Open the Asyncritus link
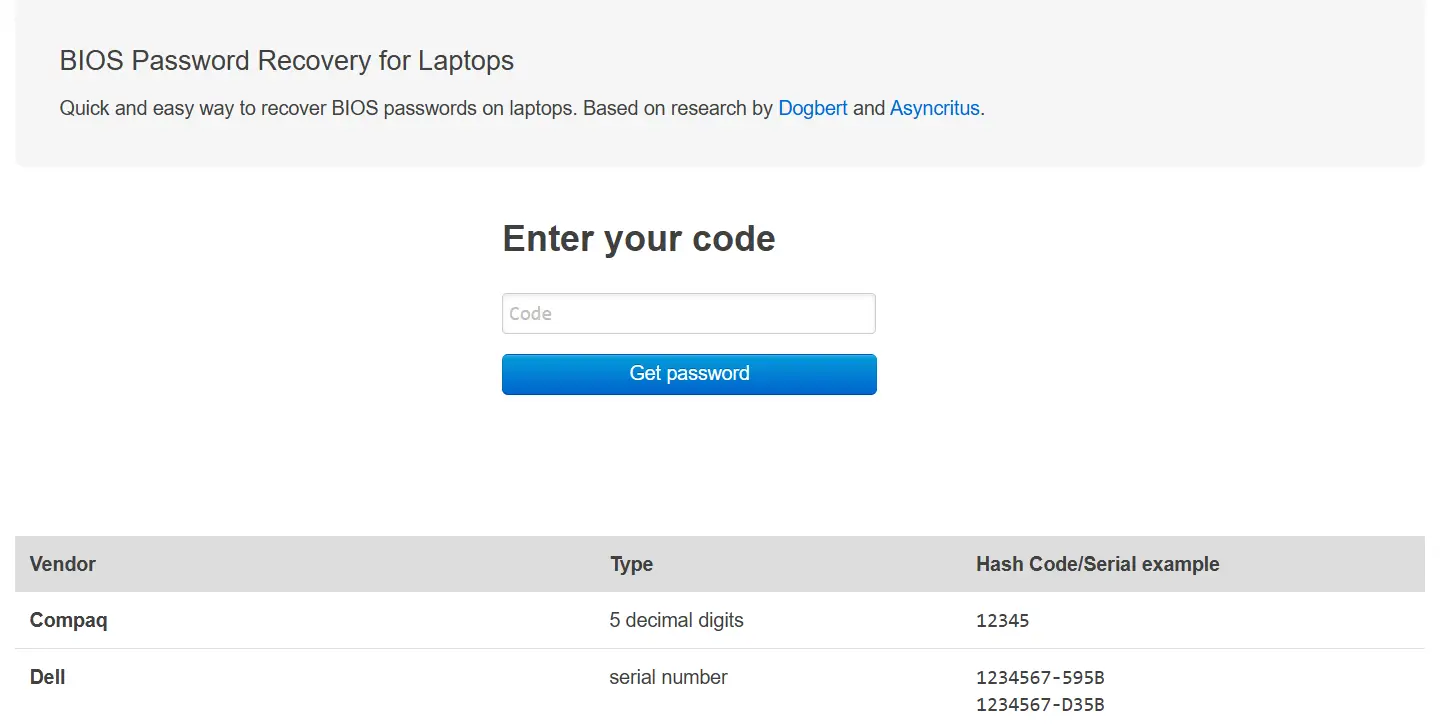This screenshot has height=724, width=1442. click(x=934, y=108)
